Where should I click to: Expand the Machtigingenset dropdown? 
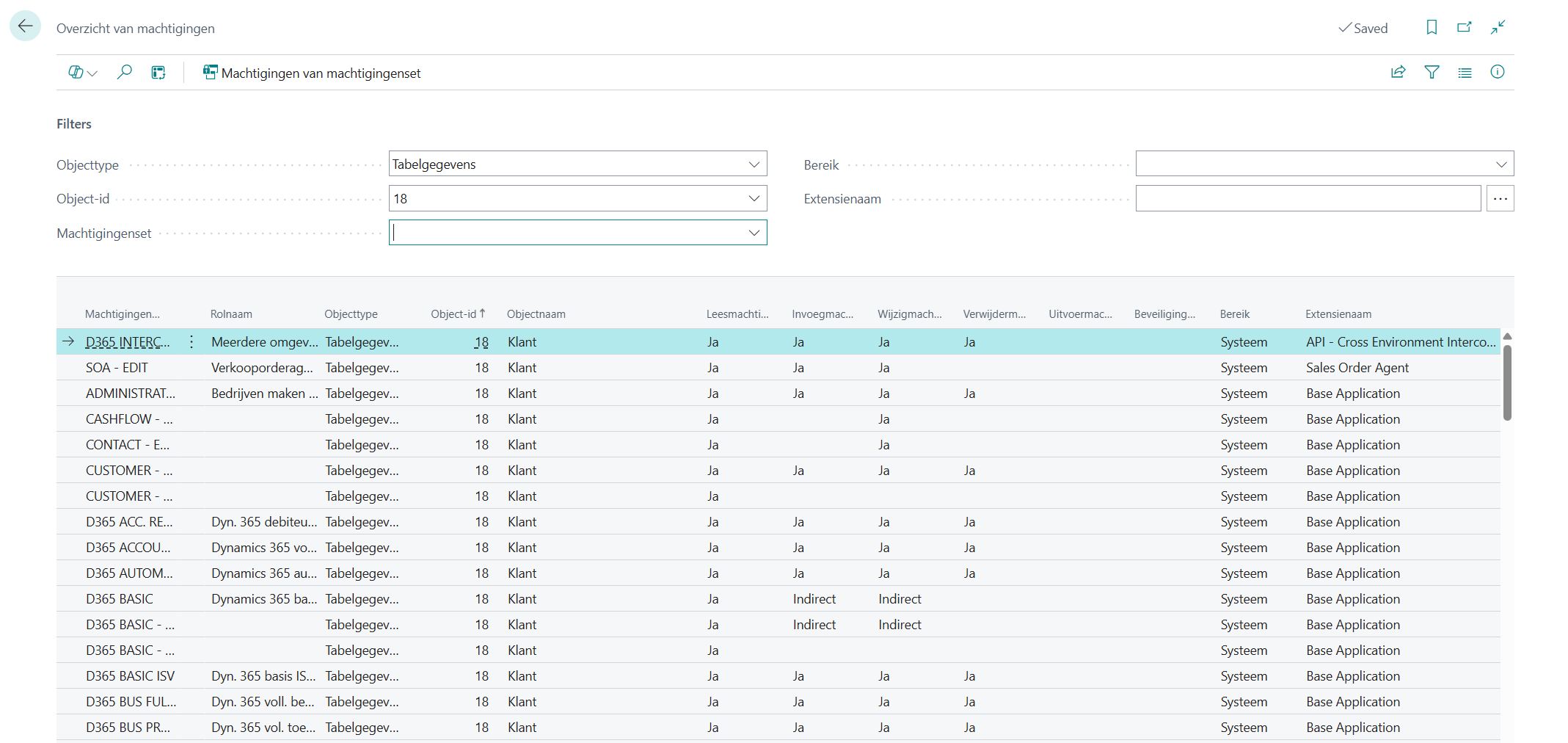pyautogui.click(x=754, y=233)
